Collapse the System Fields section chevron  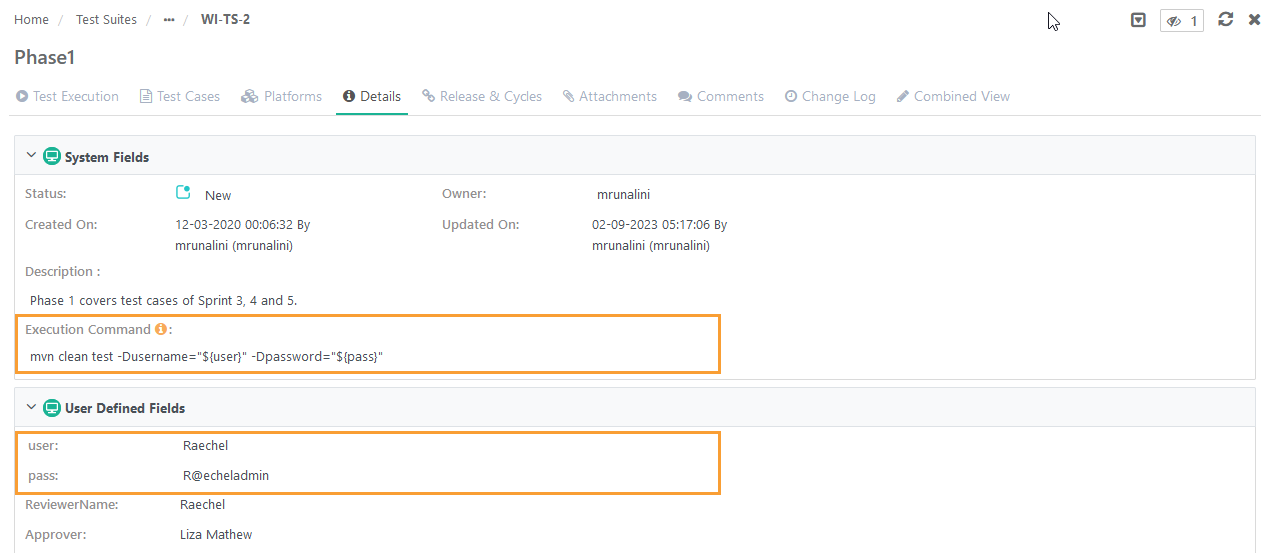(31, 156)
